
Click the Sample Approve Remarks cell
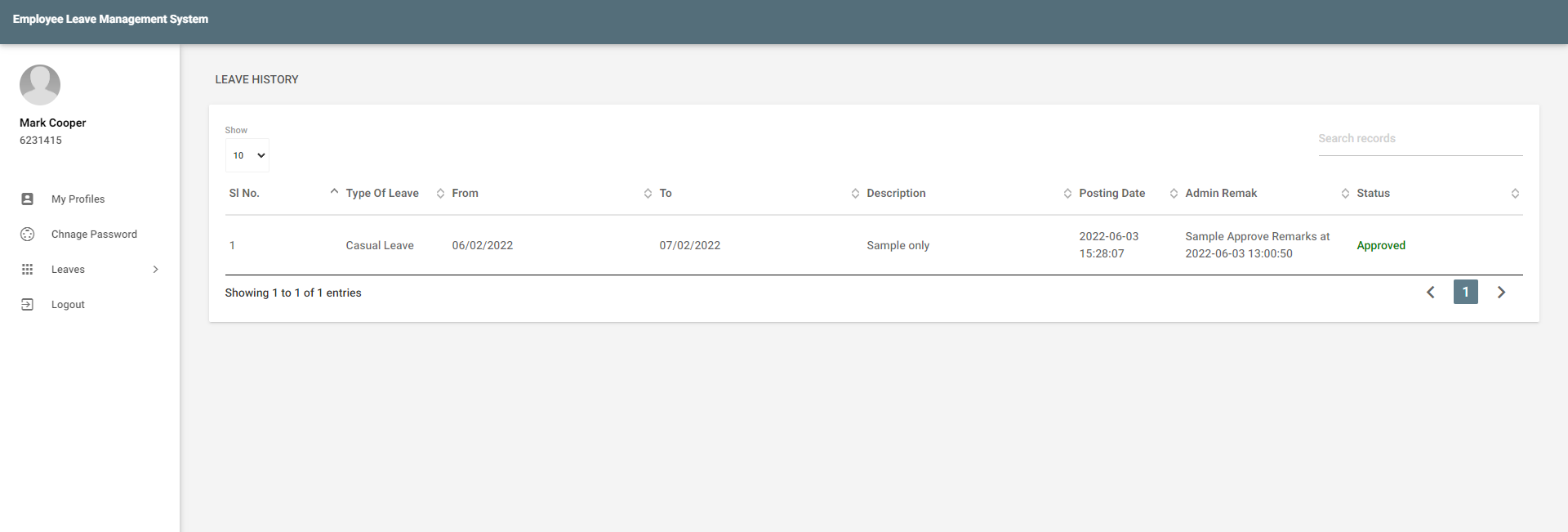1258,245
